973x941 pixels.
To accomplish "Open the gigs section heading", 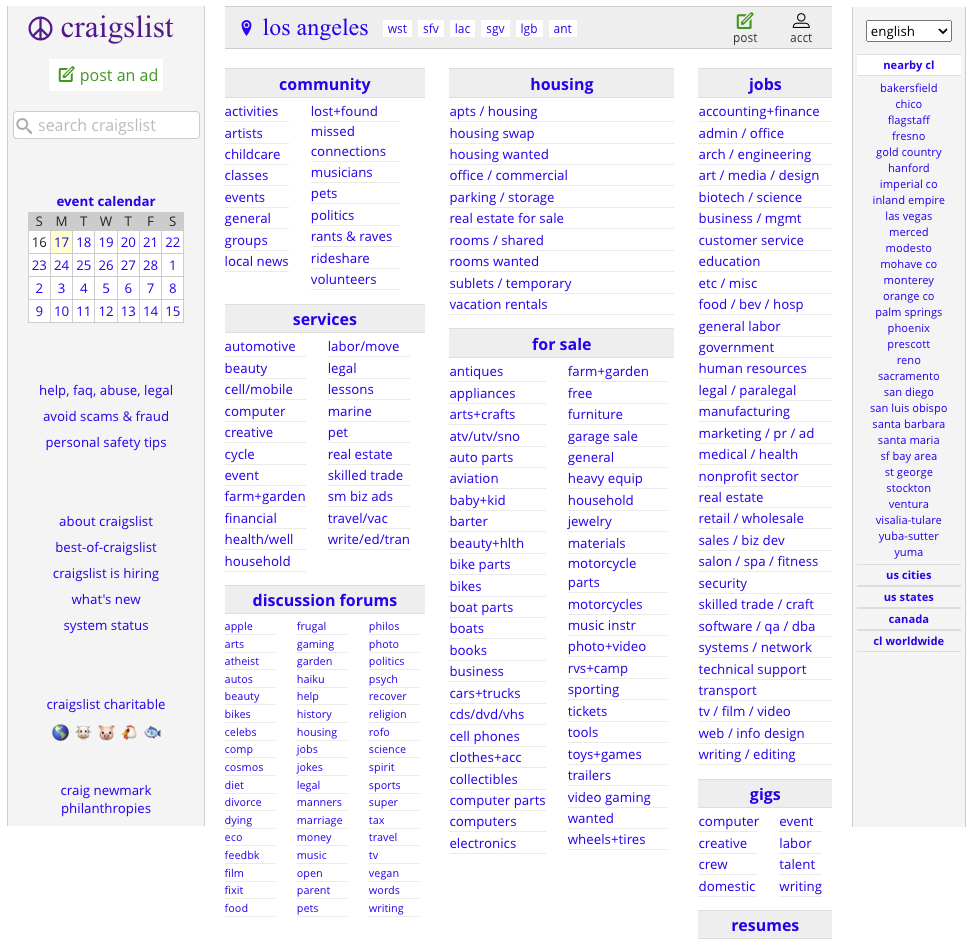I will [x=764, y=795].
